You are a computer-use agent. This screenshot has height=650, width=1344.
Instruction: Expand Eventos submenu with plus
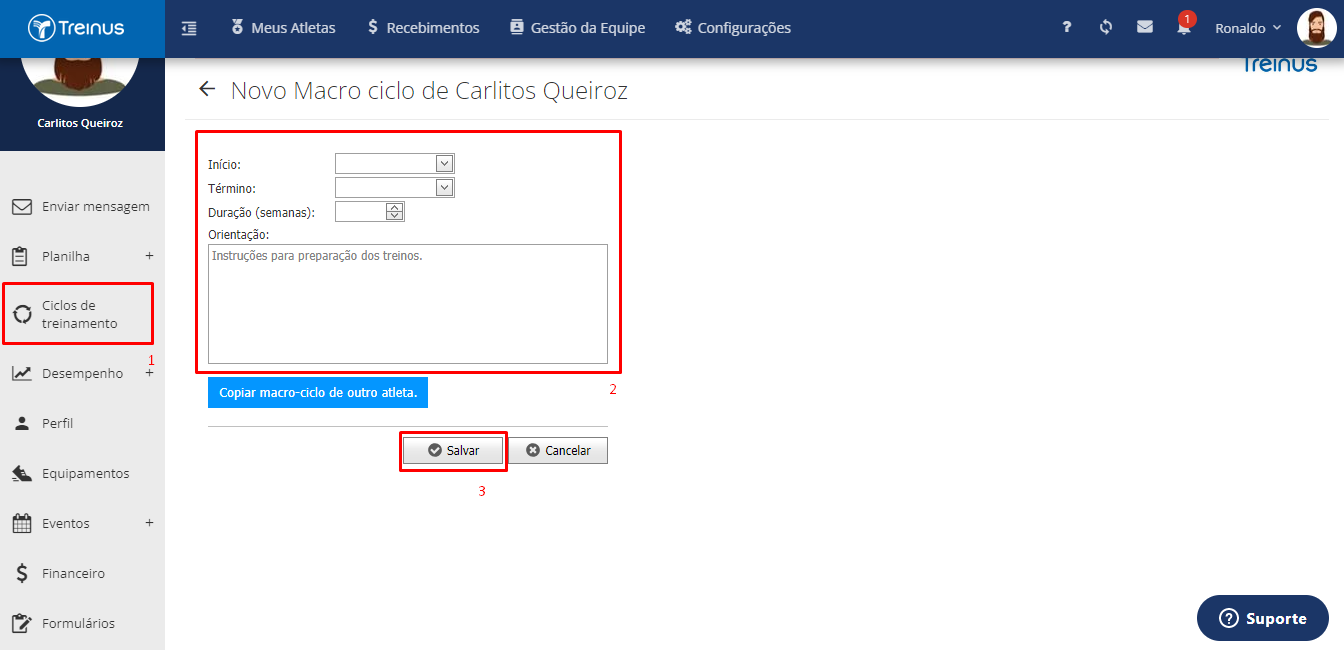pyautogui.click(x=149, y=523)
